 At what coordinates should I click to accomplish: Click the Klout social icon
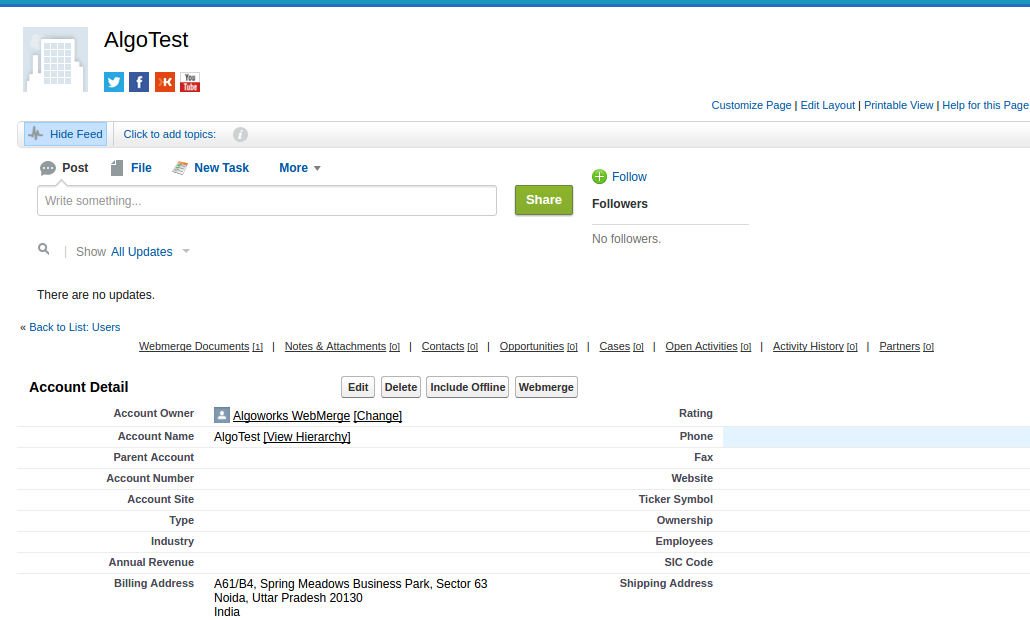165,82
